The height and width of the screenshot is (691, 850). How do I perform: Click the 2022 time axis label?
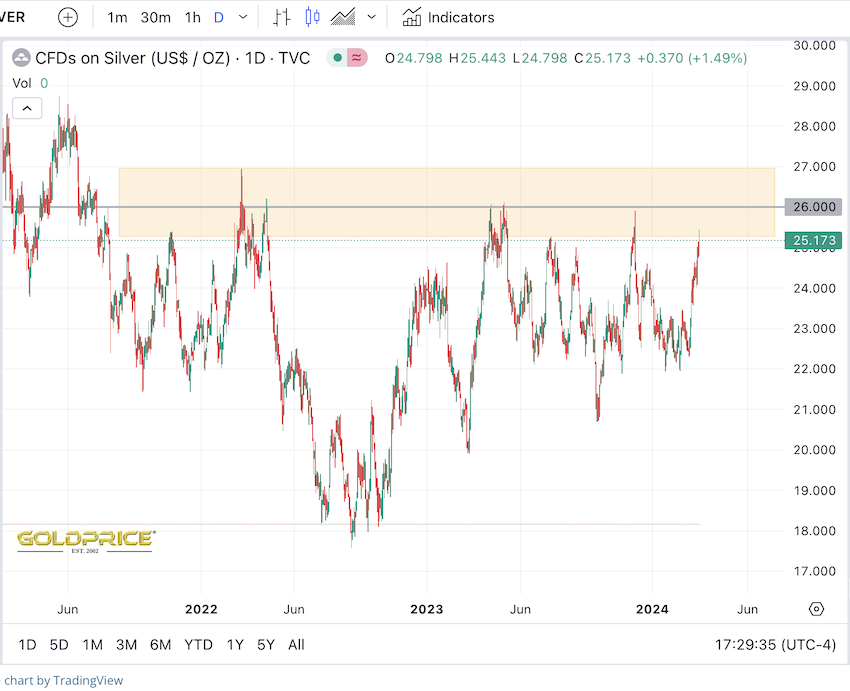point(201,609)
